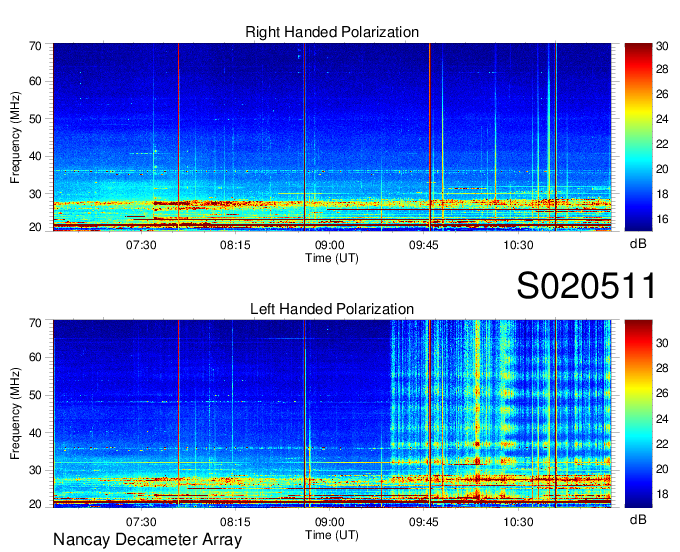
Task: Click the 10:30 tick on the right-handed plot
Action: pyautogui.click(x=518, y=245)
